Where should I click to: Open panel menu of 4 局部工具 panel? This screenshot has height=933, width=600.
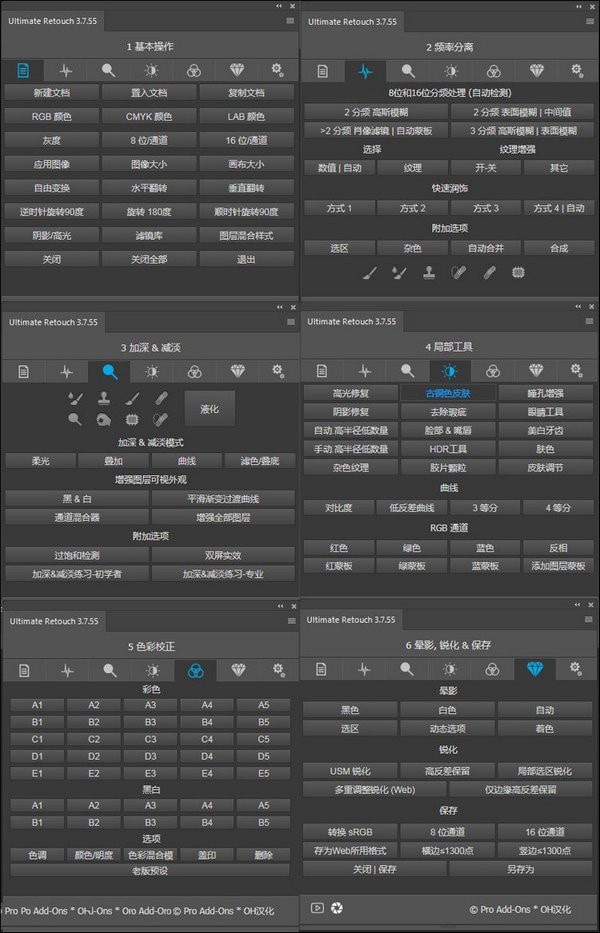[x=590, y=321]
